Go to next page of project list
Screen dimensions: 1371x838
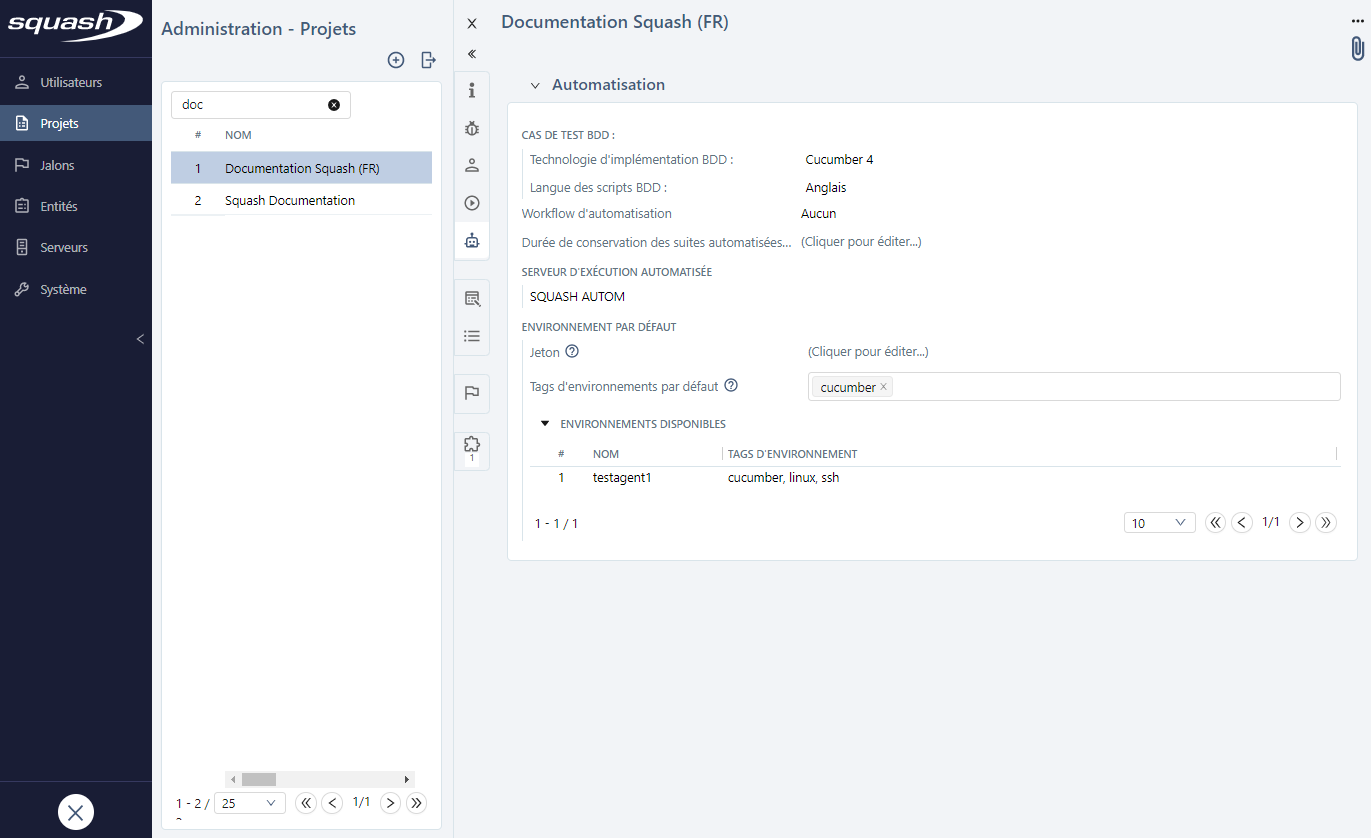pyautogui.click(x=391, y=803)
